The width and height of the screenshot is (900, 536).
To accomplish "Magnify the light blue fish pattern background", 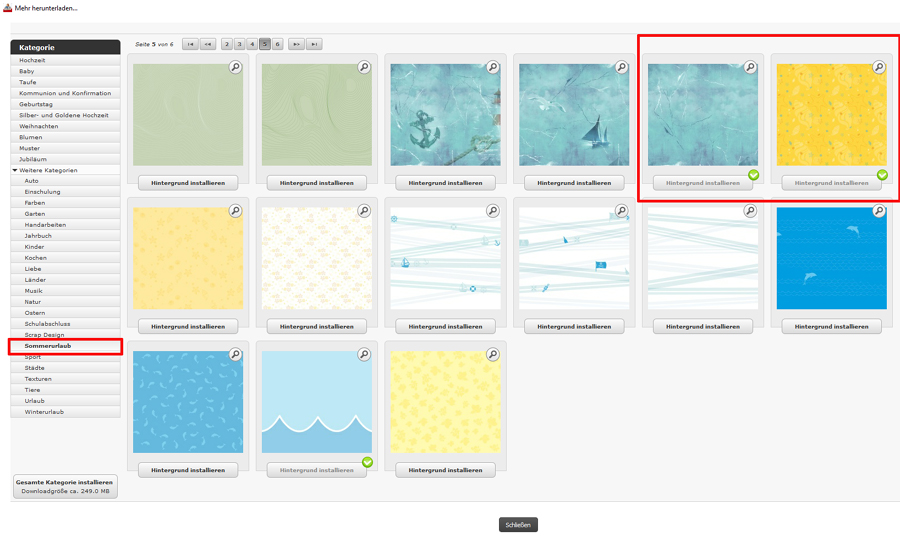I will 235,354.
